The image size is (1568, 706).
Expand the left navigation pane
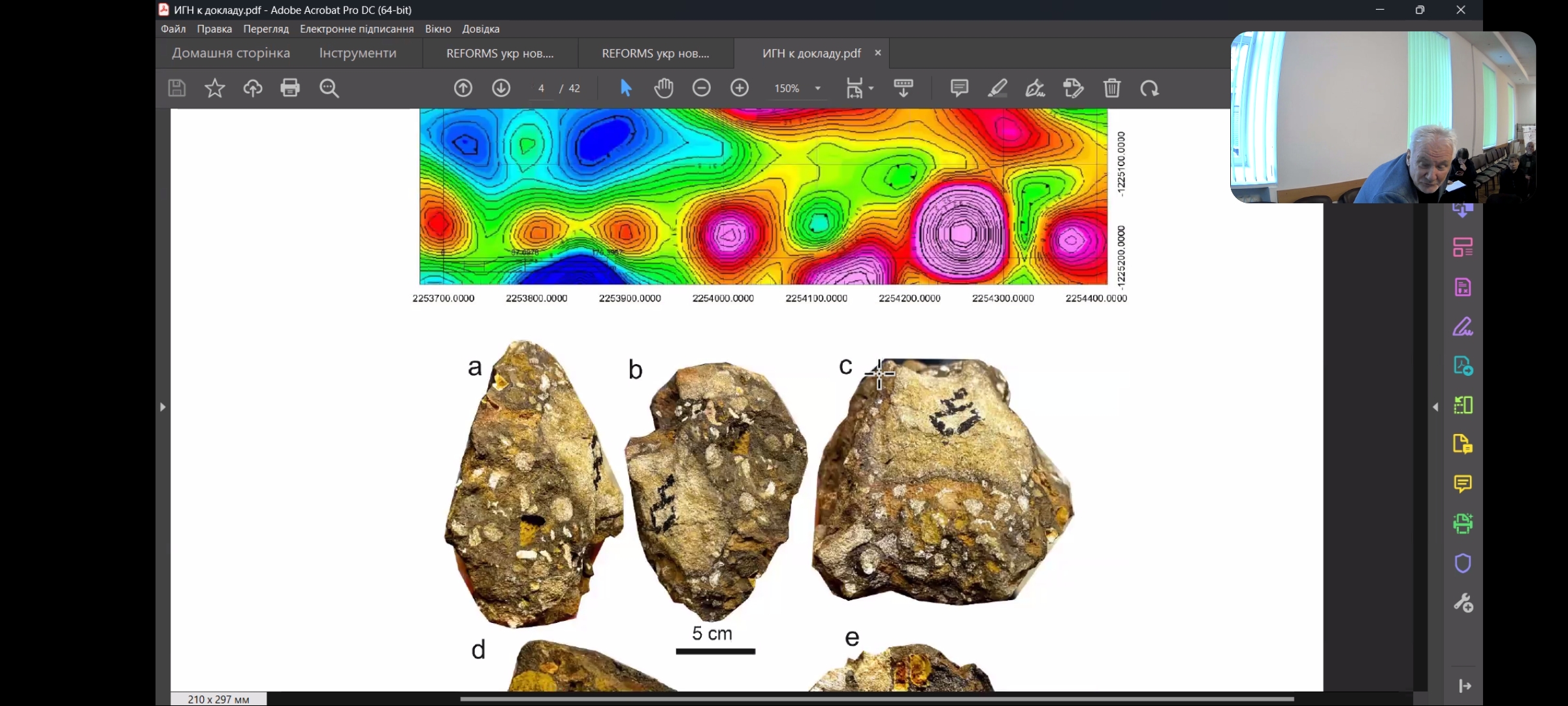click(x=163, y=407)
